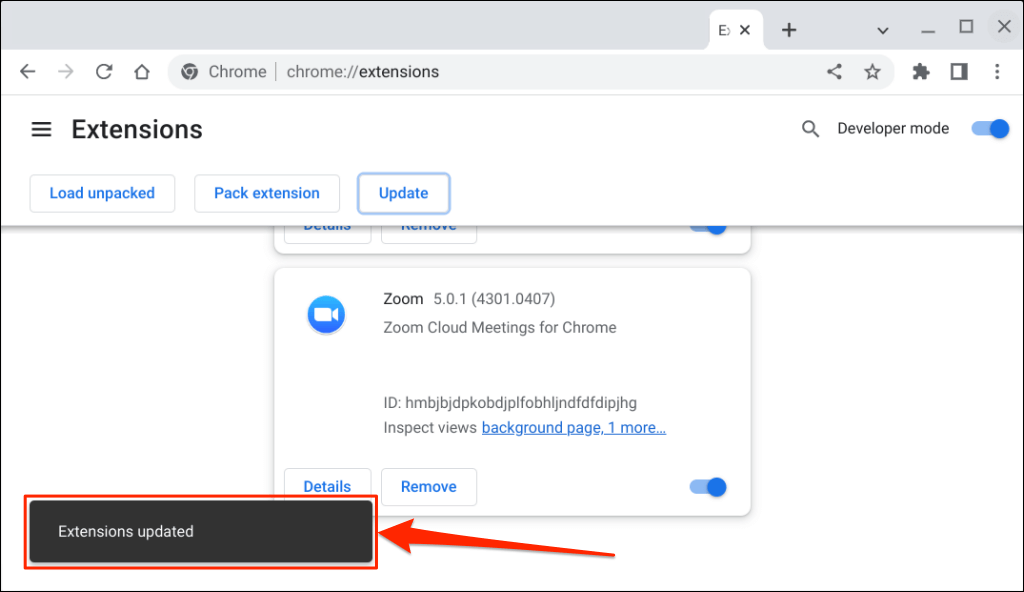Open the home page icon
Viewport: 1024px width, 592px height.
click(142, 71)
